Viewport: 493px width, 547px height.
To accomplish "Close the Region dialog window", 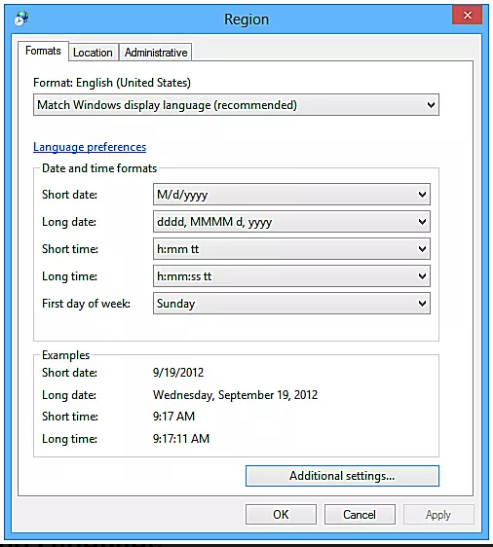I will click(x=467, y=15).
